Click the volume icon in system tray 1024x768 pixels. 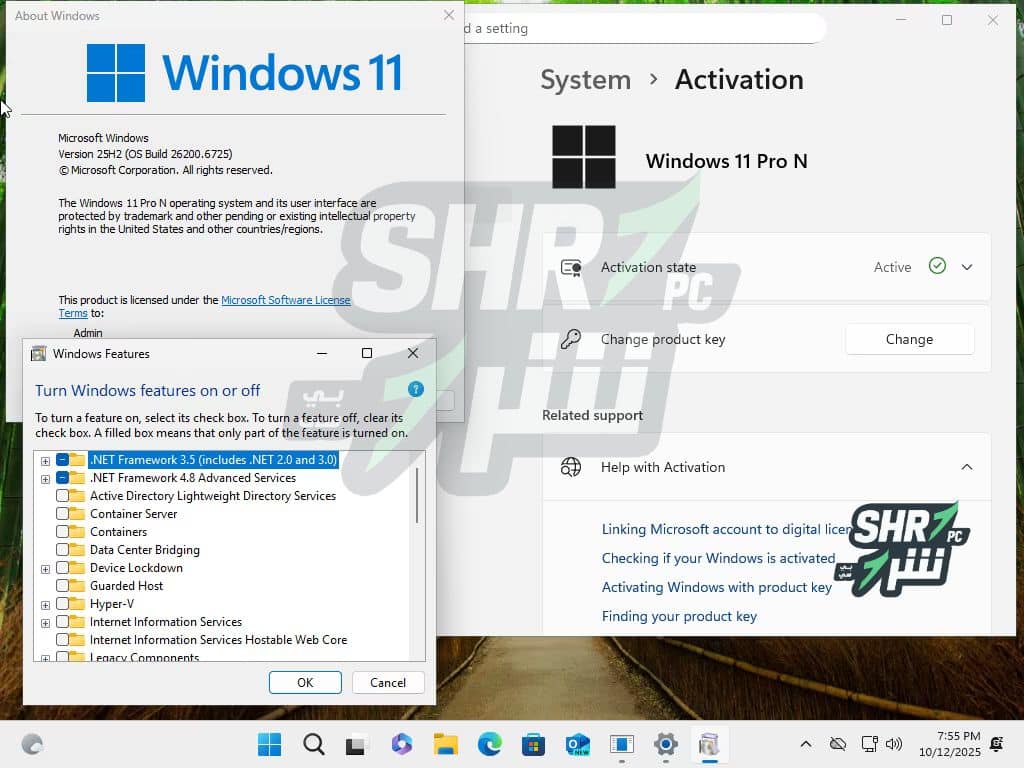[894, 744]
